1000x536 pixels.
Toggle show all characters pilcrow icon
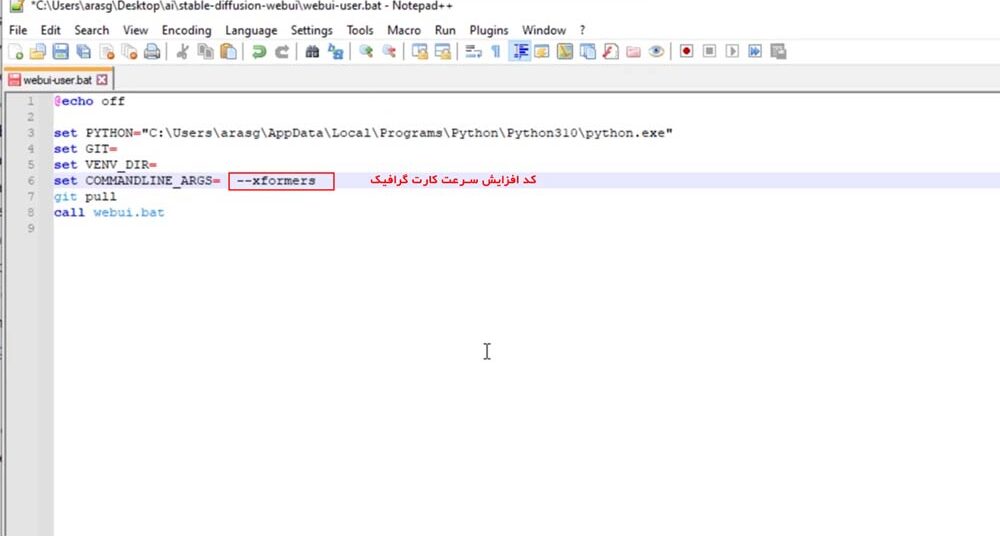point(496,52)
